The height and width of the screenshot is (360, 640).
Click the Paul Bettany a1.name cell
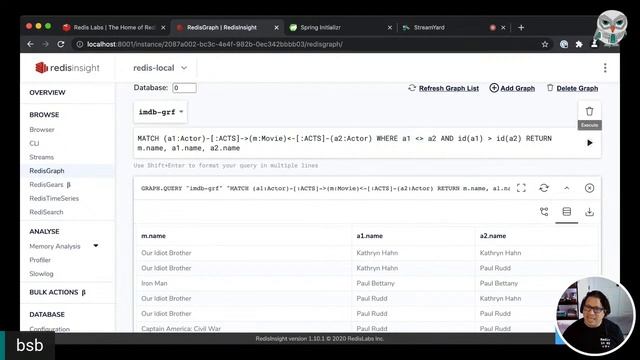pyautogui.click(x=376, y=283)
